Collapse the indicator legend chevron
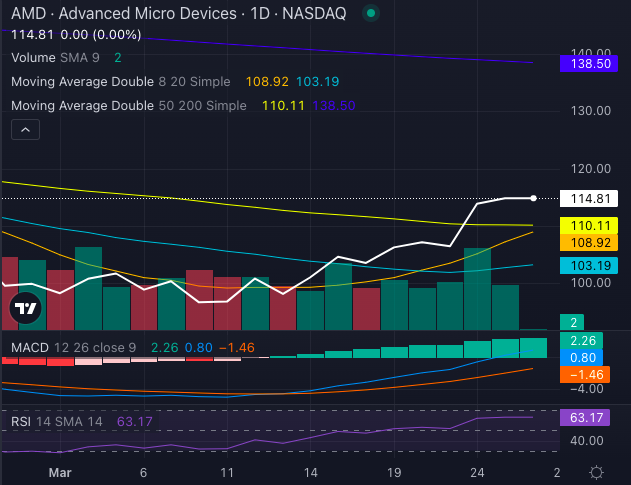Viewport: 631px width, 485px height. coord(26,130)
